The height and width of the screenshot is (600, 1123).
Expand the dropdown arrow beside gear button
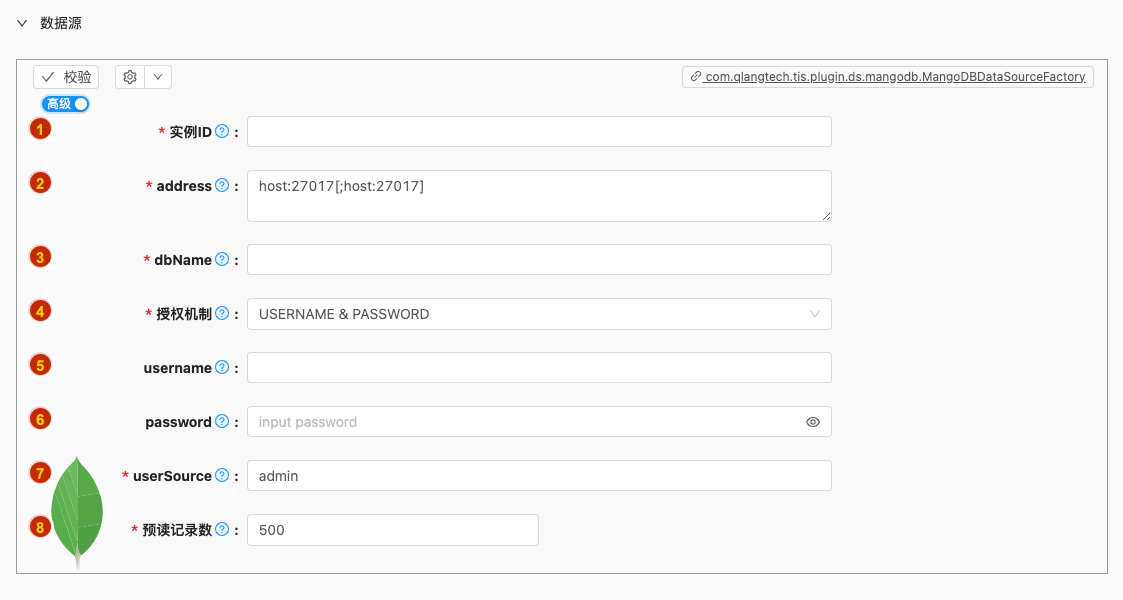[x=158, y=77]
